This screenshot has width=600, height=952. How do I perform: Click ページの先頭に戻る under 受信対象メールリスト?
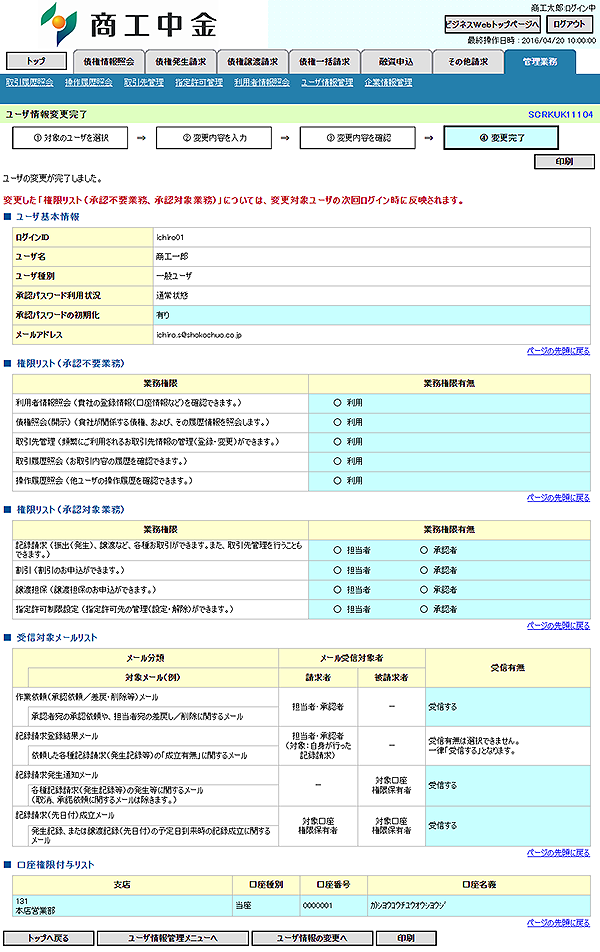click(558, 853)
